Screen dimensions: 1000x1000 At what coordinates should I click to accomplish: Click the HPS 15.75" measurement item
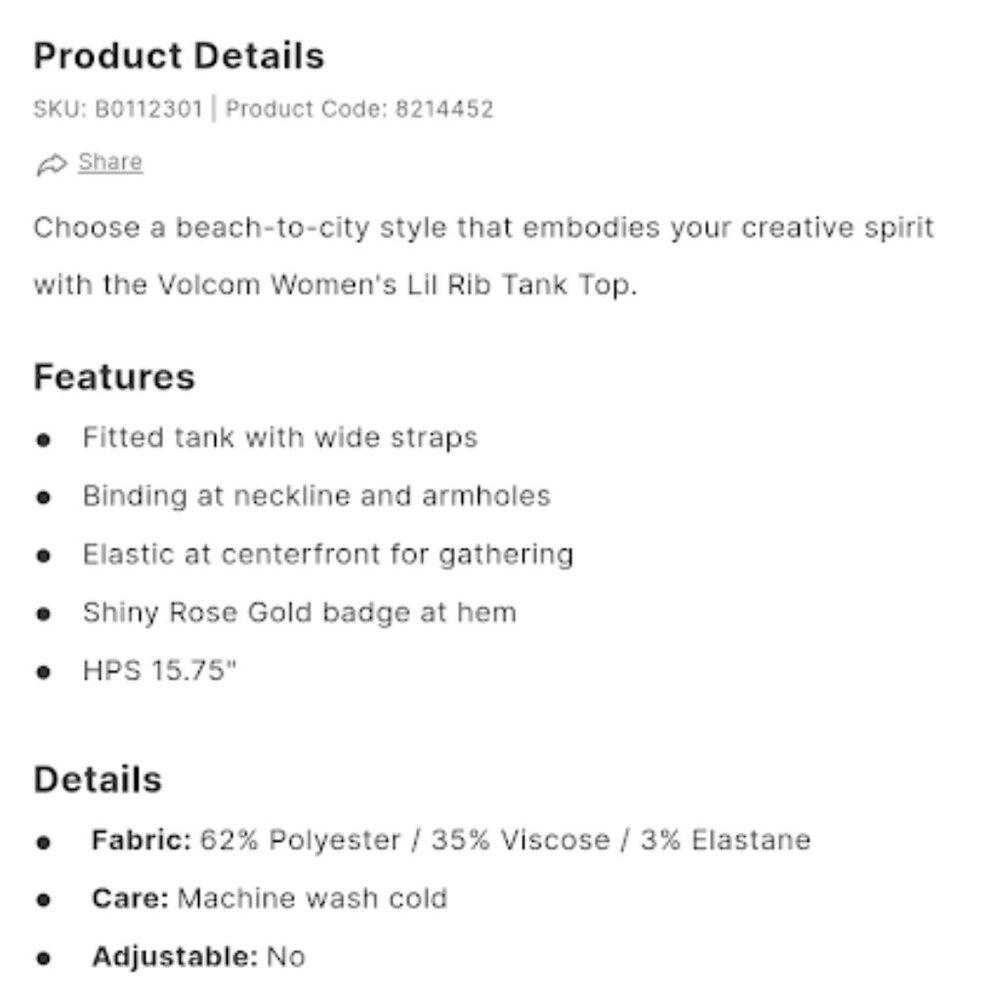[161, 670]
